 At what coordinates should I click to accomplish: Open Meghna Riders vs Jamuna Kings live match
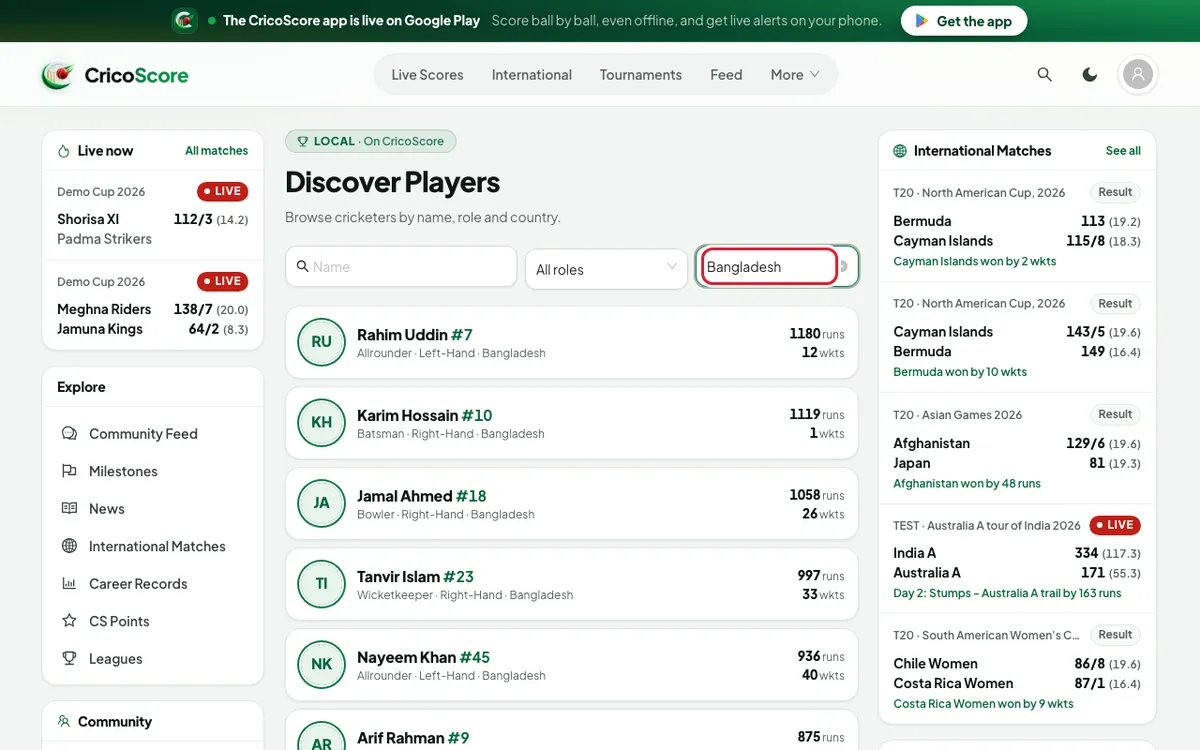pyautogui.click(x=153, y=306)
